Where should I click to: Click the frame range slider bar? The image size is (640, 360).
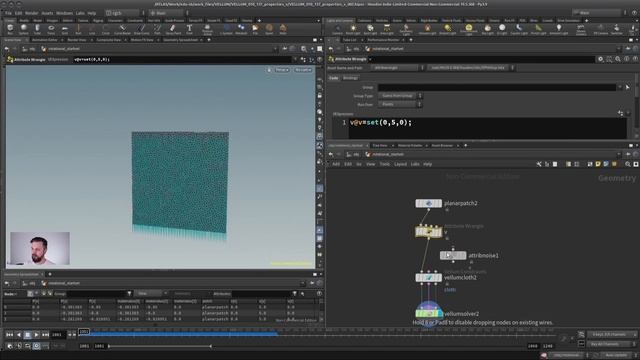tap(160, 346)
